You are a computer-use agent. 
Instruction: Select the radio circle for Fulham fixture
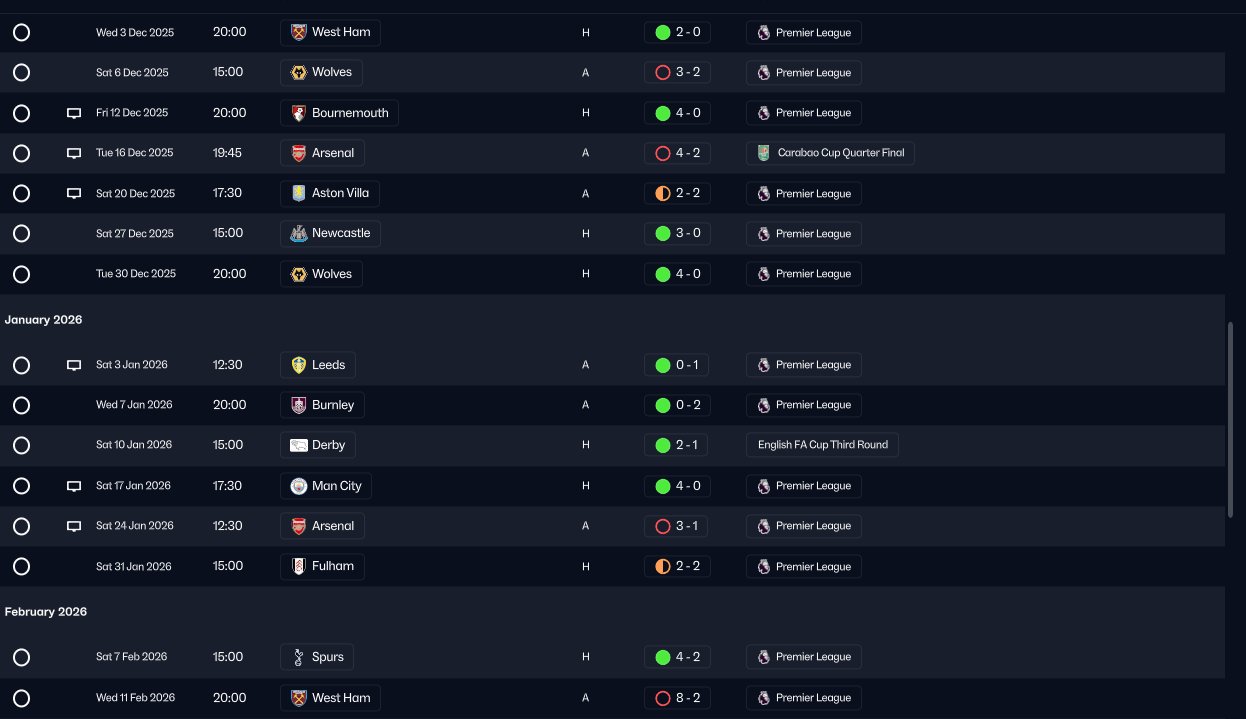[21, 567]
